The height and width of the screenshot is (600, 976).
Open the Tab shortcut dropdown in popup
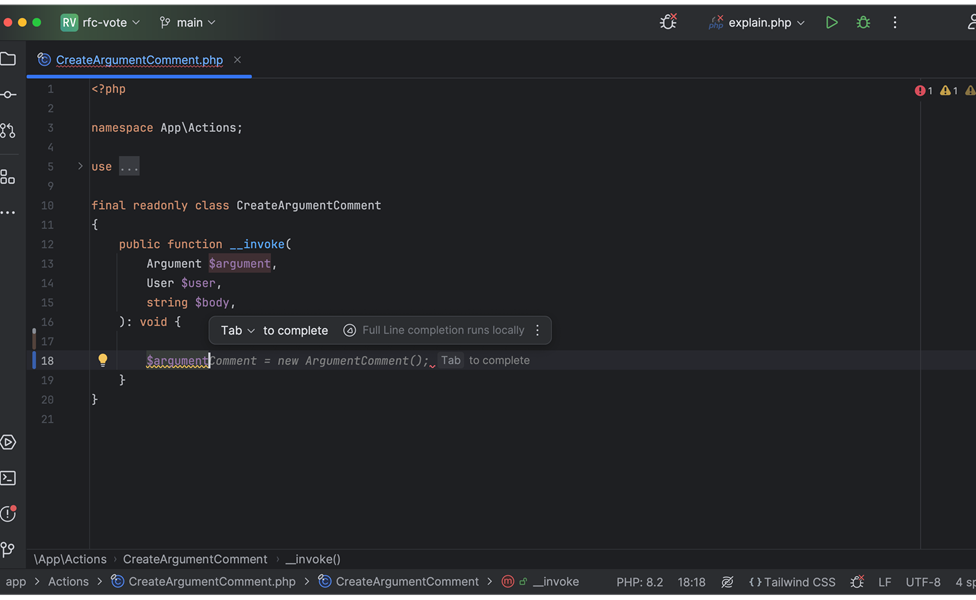(238, 330)
